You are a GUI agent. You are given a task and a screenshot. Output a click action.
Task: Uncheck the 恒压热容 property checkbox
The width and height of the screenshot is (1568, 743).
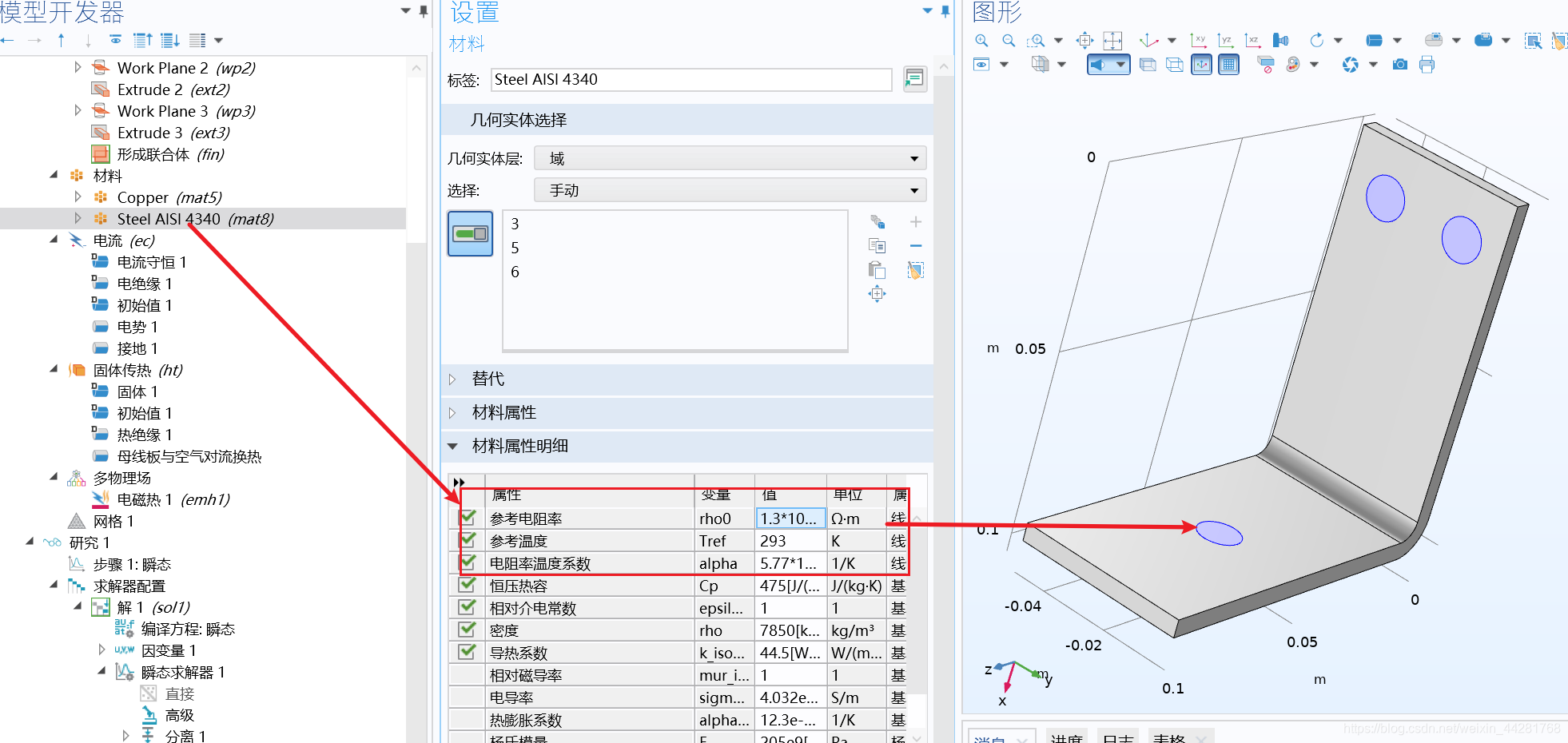click(x=468, y=585)
